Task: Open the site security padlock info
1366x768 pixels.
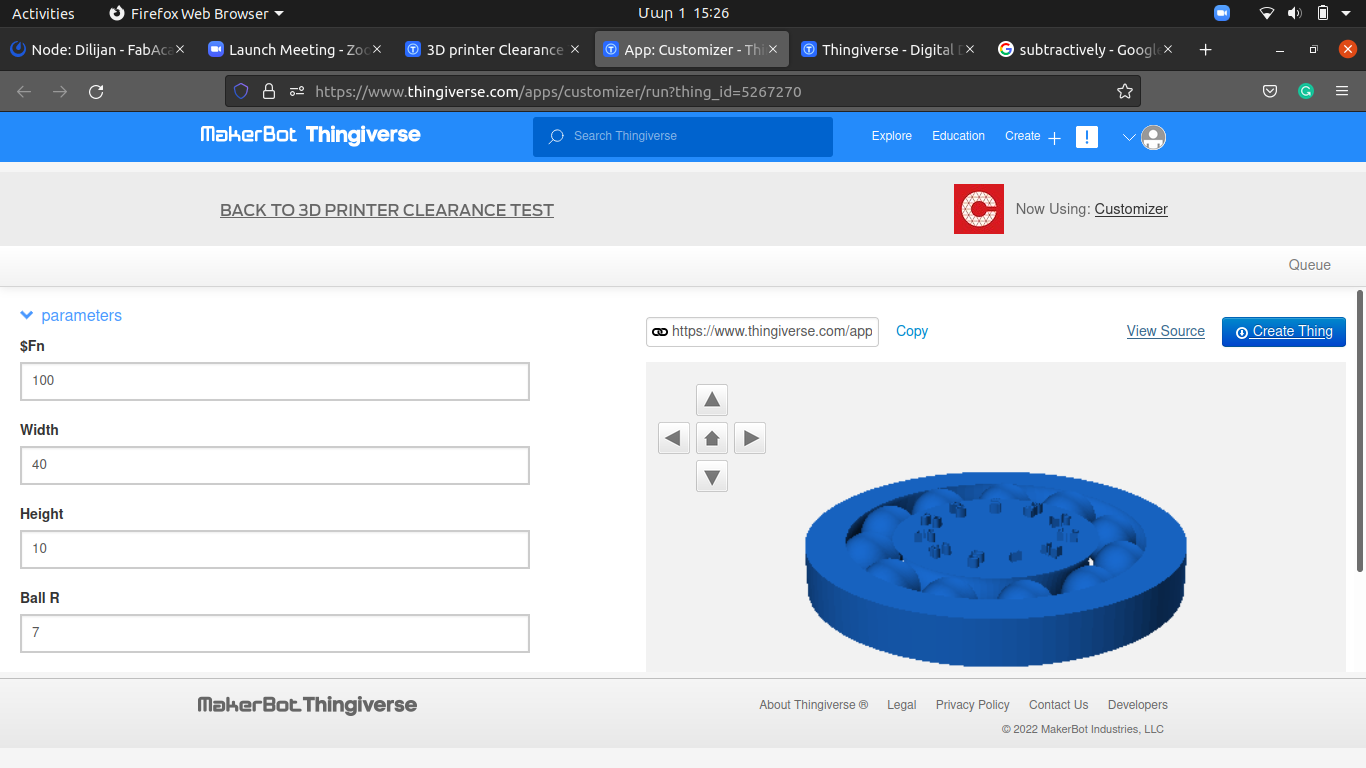Action: tap(268, 92)
